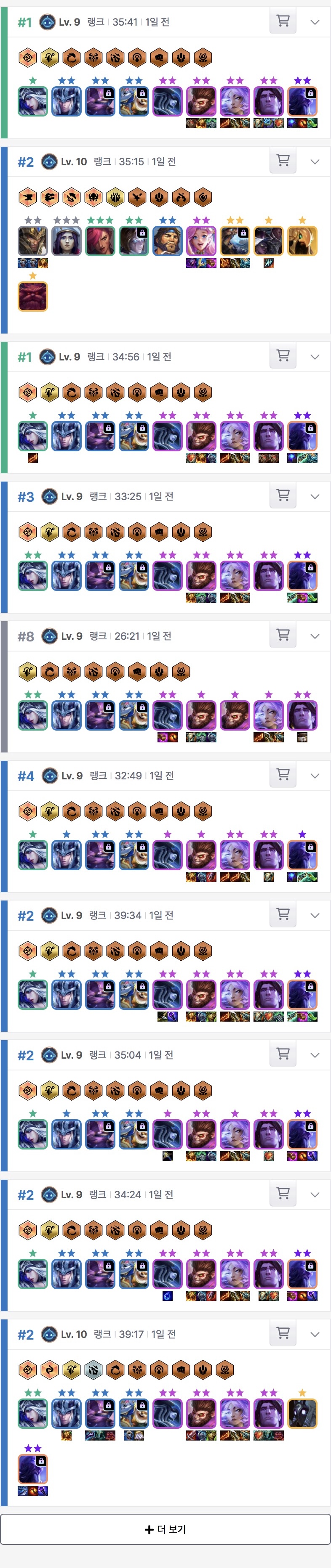Viewport: 331px width, 1568px height.
Task: Expand the 33:25 match details chevron
Action: coord(315,497)
